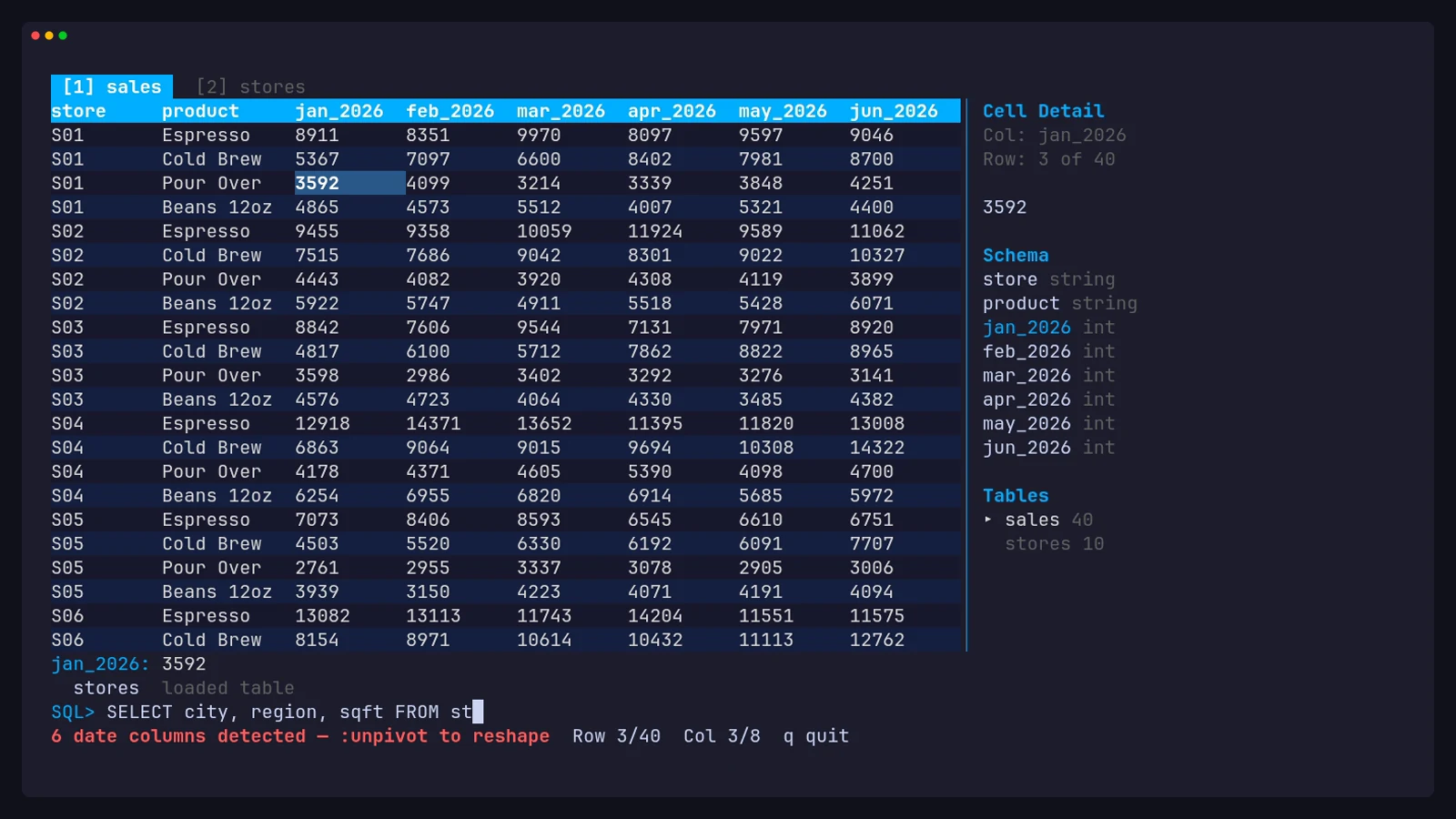Click the feb_2026 column header
Image resolution: width=1456 pixels, height=819 pixels.
tap(450, 111)
